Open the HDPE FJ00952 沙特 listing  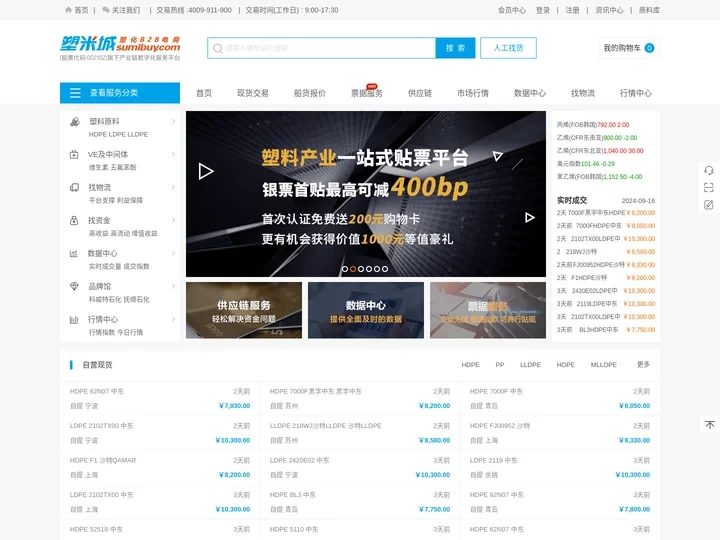tap(560, 433)
